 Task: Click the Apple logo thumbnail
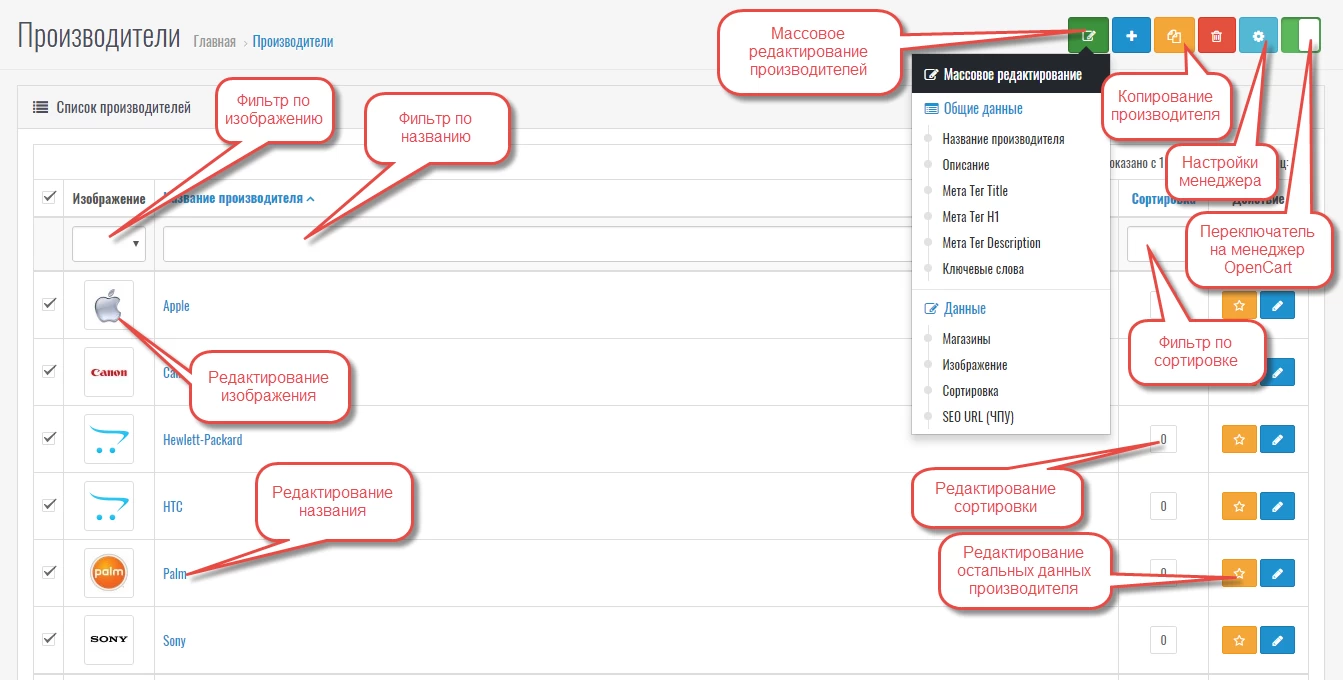[109, 305]
